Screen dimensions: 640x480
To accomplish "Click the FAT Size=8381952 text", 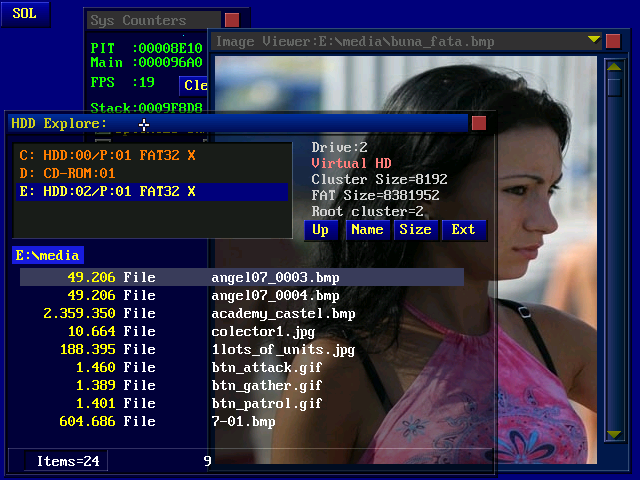I will (x=375, y=195).
